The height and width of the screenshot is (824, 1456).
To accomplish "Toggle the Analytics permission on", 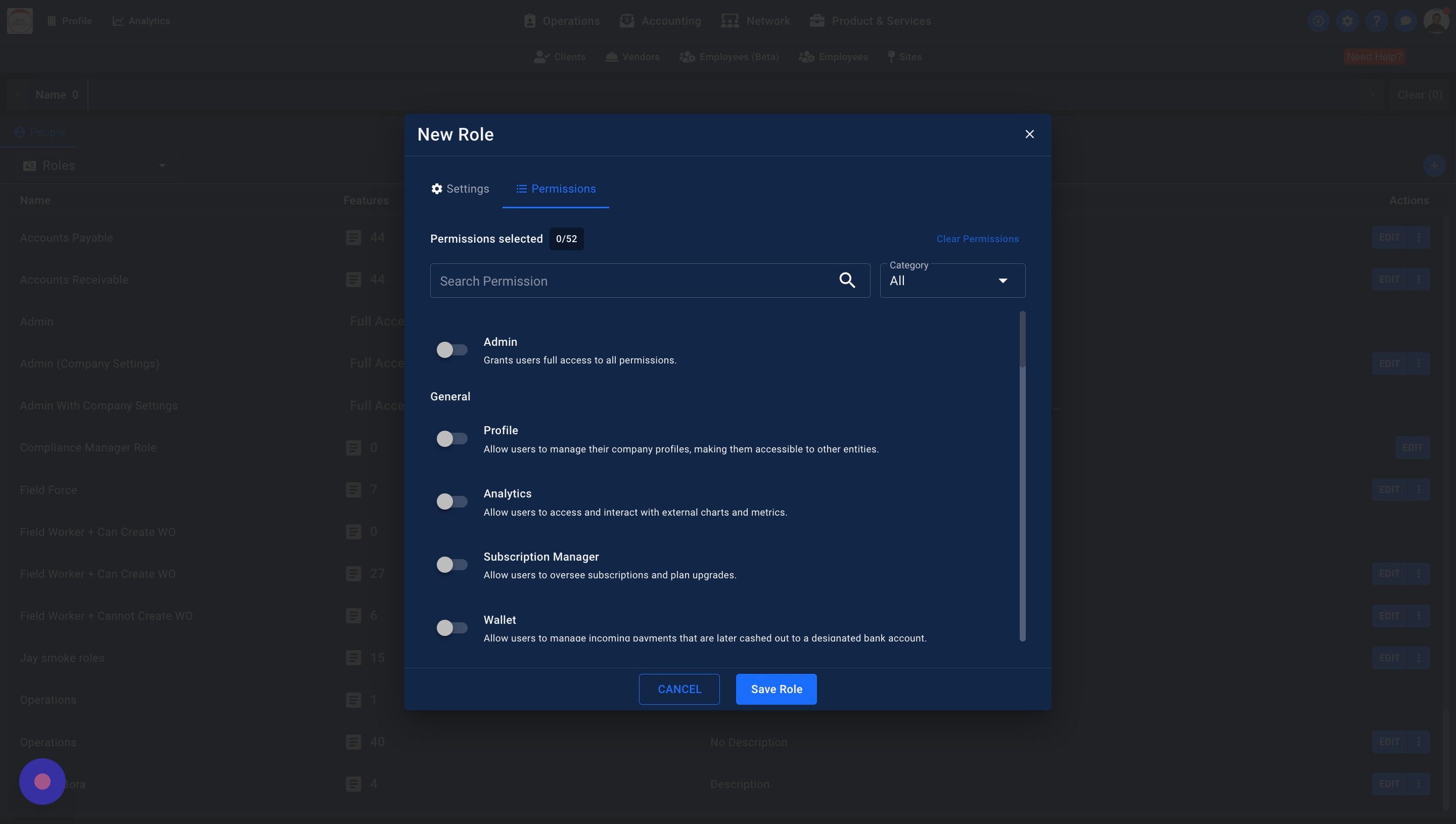I will (x=451, y=501).
